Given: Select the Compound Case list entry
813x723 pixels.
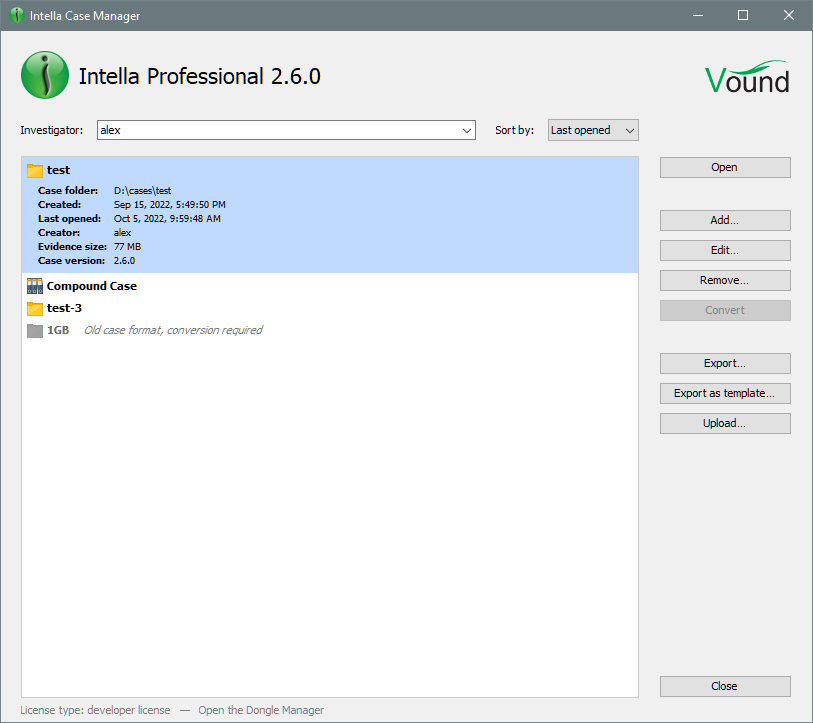Looking at the screenshot, I should 92,286.
